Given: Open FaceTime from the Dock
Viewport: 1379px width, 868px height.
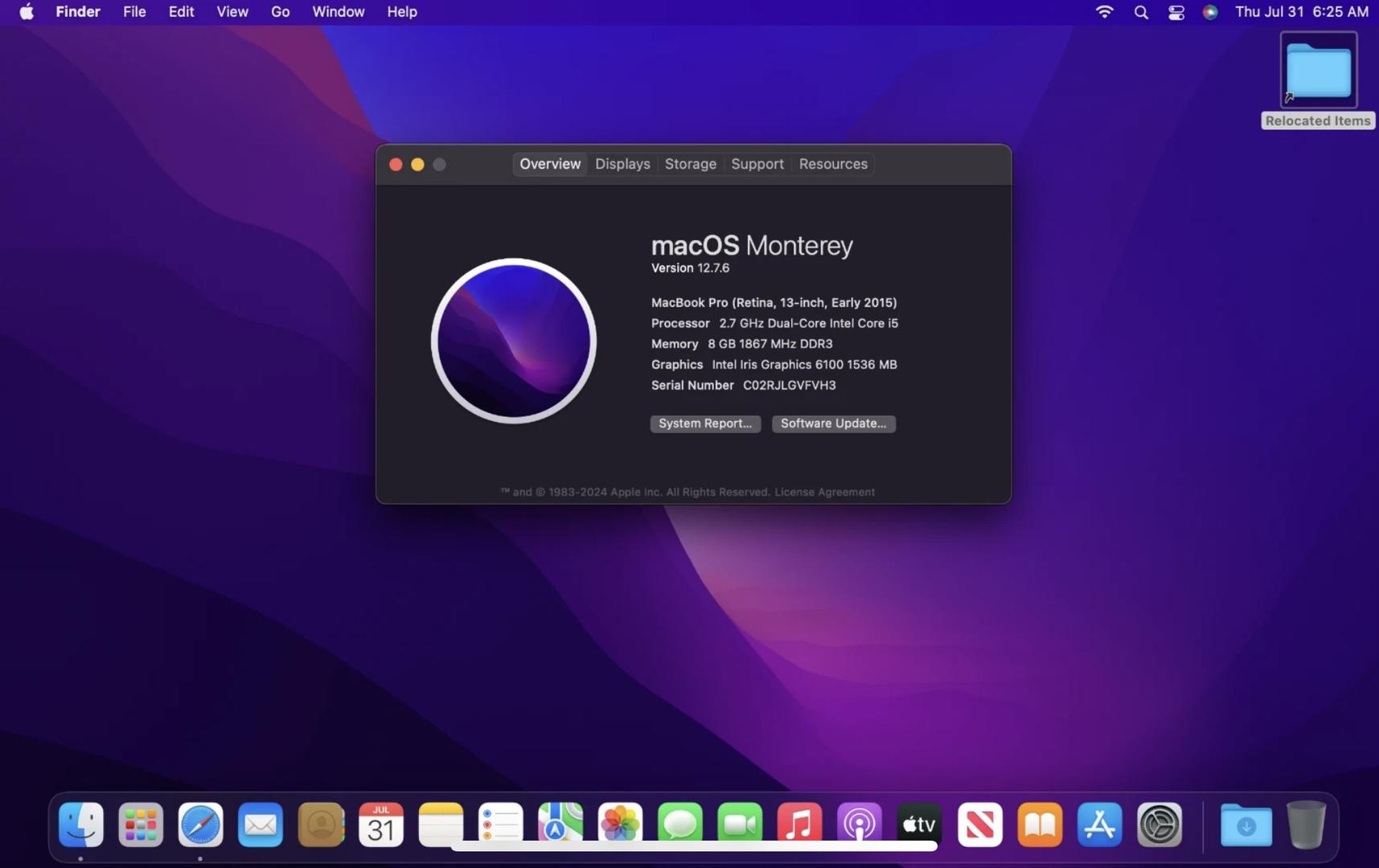Looking at the screenshot, I should click(x=740, y=825).
